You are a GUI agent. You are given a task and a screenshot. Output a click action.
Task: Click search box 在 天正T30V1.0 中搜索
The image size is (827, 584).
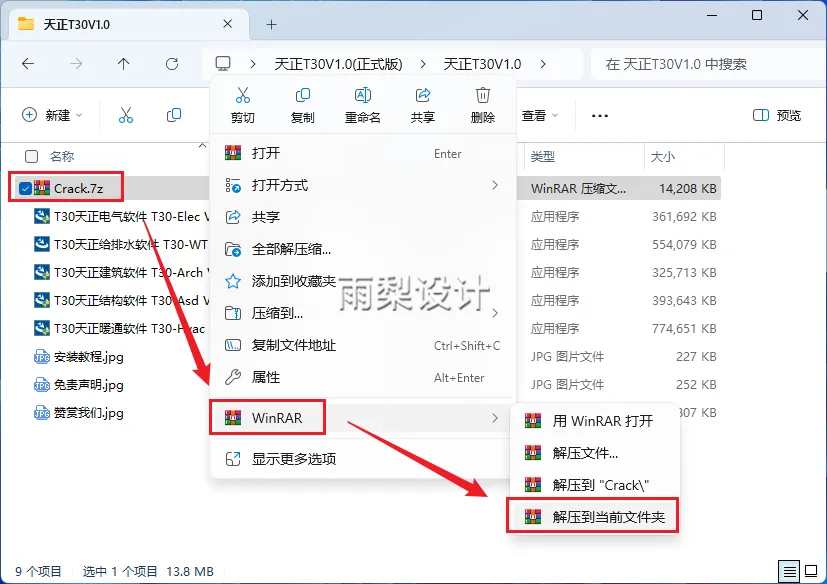pos(708,64)
